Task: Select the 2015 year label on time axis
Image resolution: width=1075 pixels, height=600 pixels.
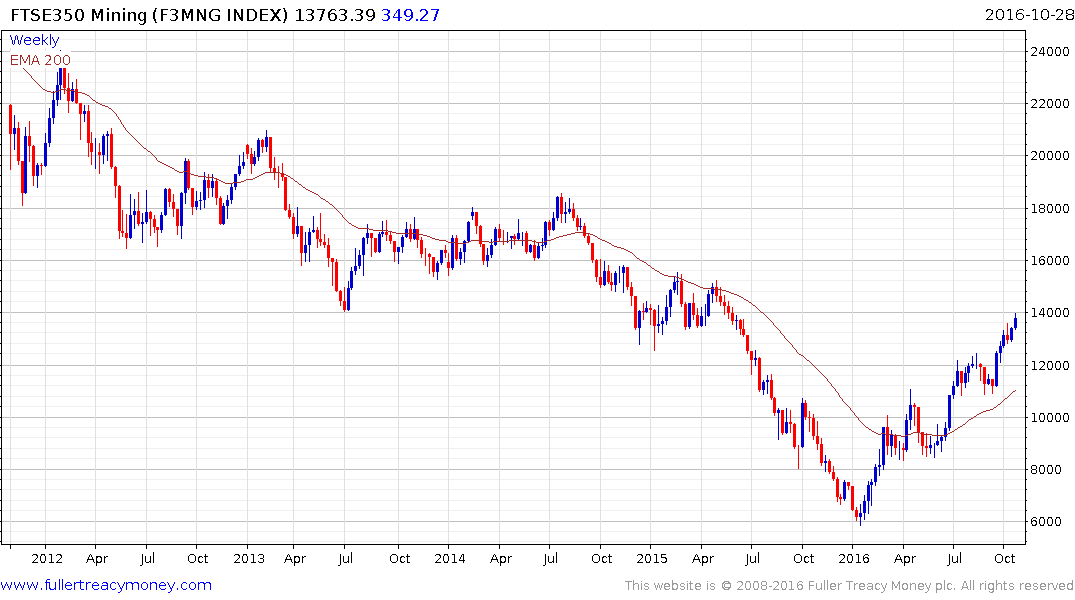Action: click(651, 558)
